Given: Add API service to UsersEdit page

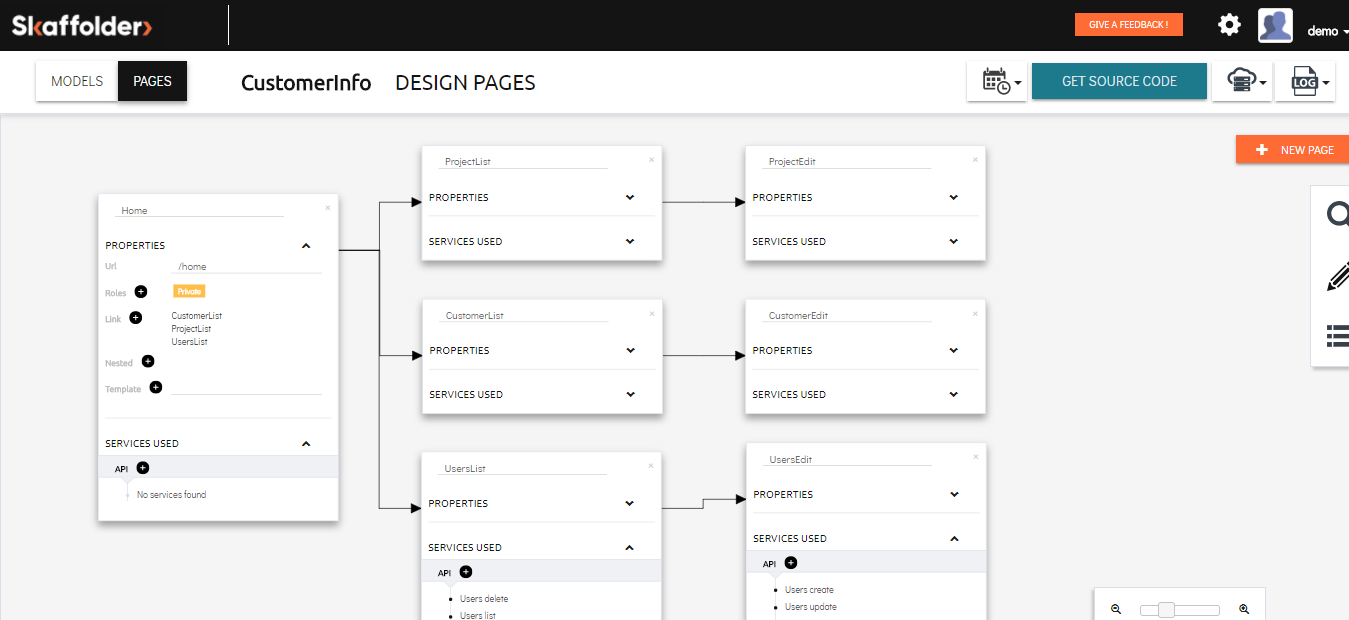Looking at the screenshot, I should click(x=790, y=563).
